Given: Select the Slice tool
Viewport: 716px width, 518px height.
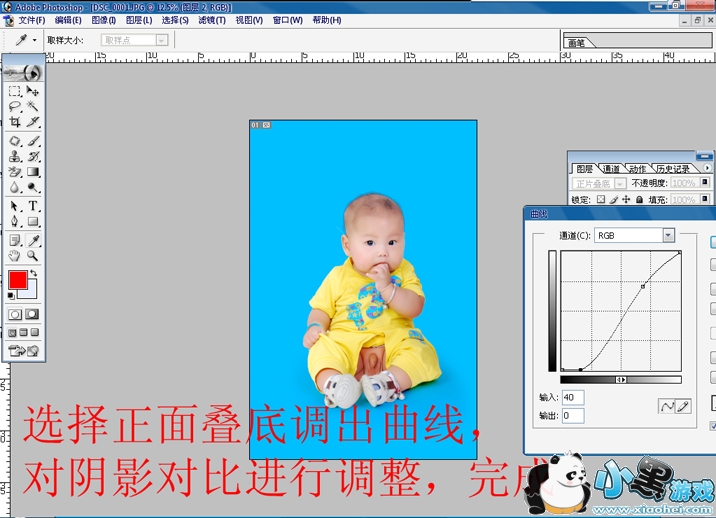Looking at the screenshot, I should tap(32, 122).
